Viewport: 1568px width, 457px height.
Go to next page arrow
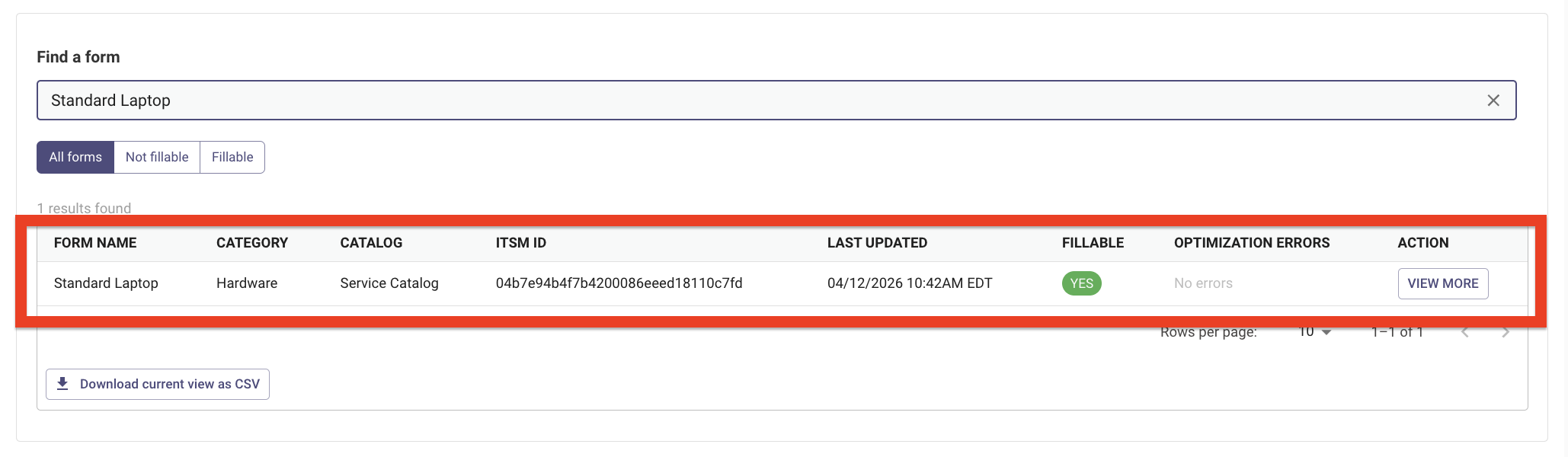[1506, 332]
